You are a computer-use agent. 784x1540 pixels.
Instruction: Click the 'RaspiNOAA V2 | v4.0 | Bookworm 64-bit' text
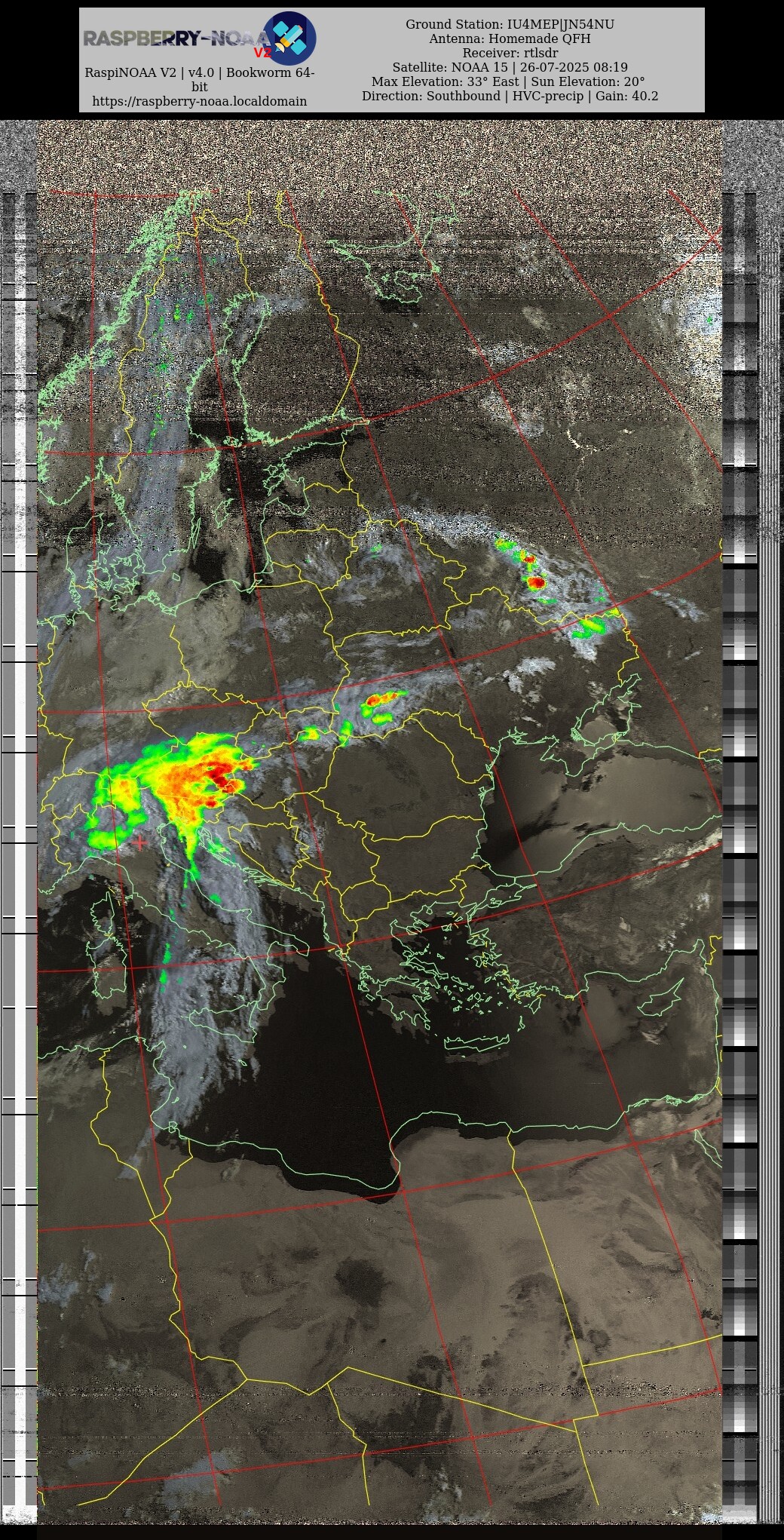pos(200,79)
